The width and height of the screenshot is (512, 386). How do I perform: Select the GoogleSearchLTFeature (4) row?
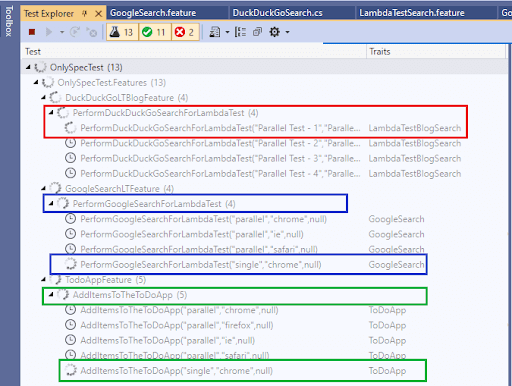tap(264, 189)
